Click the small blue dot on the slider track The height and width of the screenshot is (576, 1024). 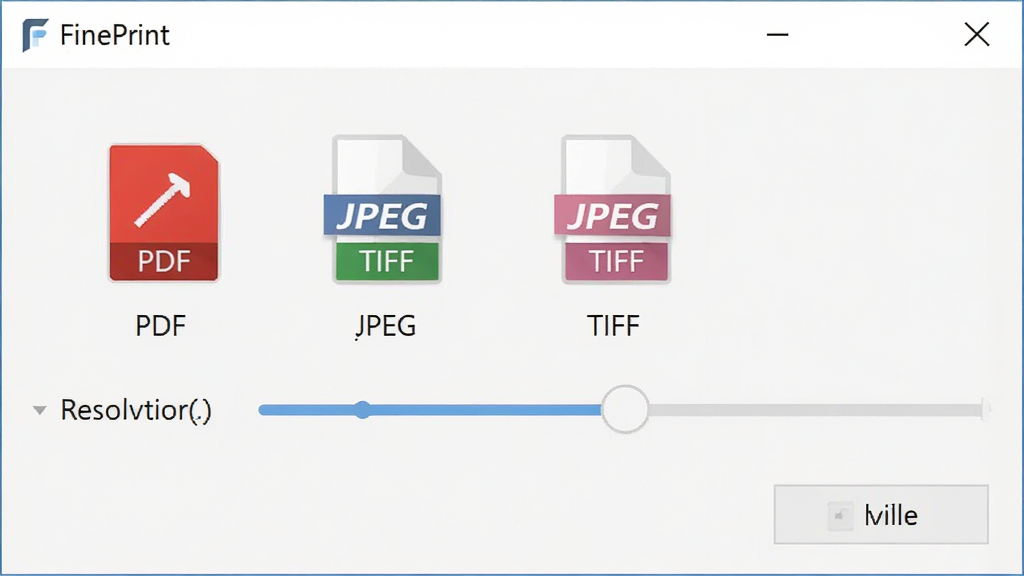pyautogui.click(x=362, y=410)
